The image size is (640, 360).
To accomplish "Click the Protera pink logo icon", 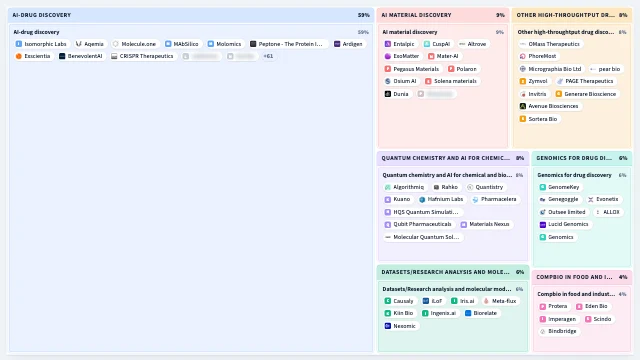I will point(543,307).
